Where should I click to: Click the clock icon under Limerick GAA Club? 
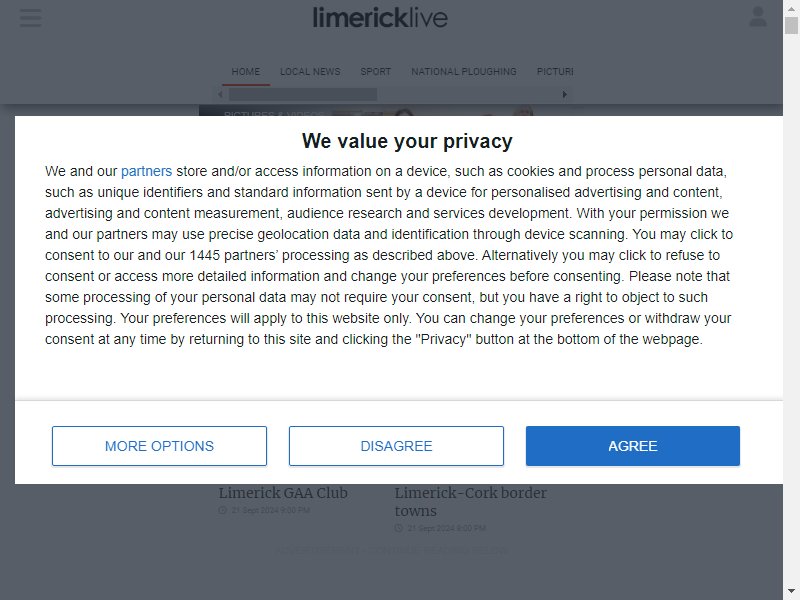222,510
